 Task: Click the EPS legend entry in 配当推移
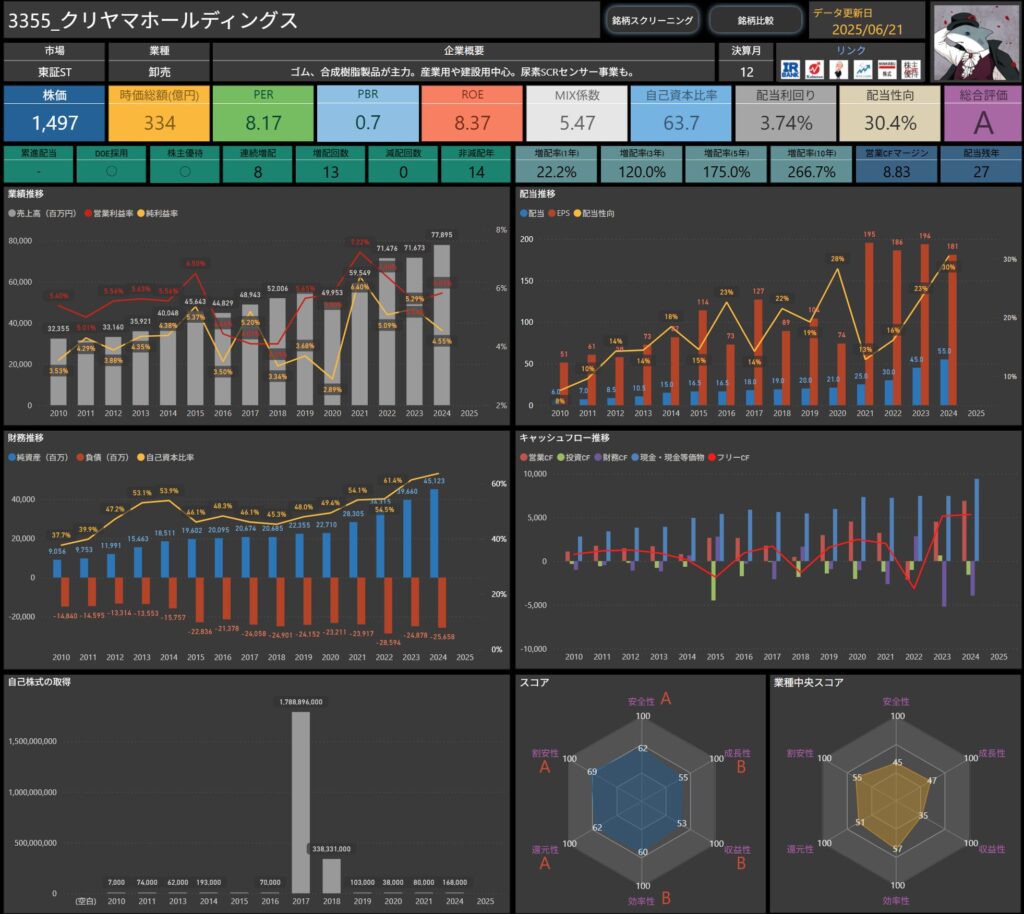pos(559,213)
